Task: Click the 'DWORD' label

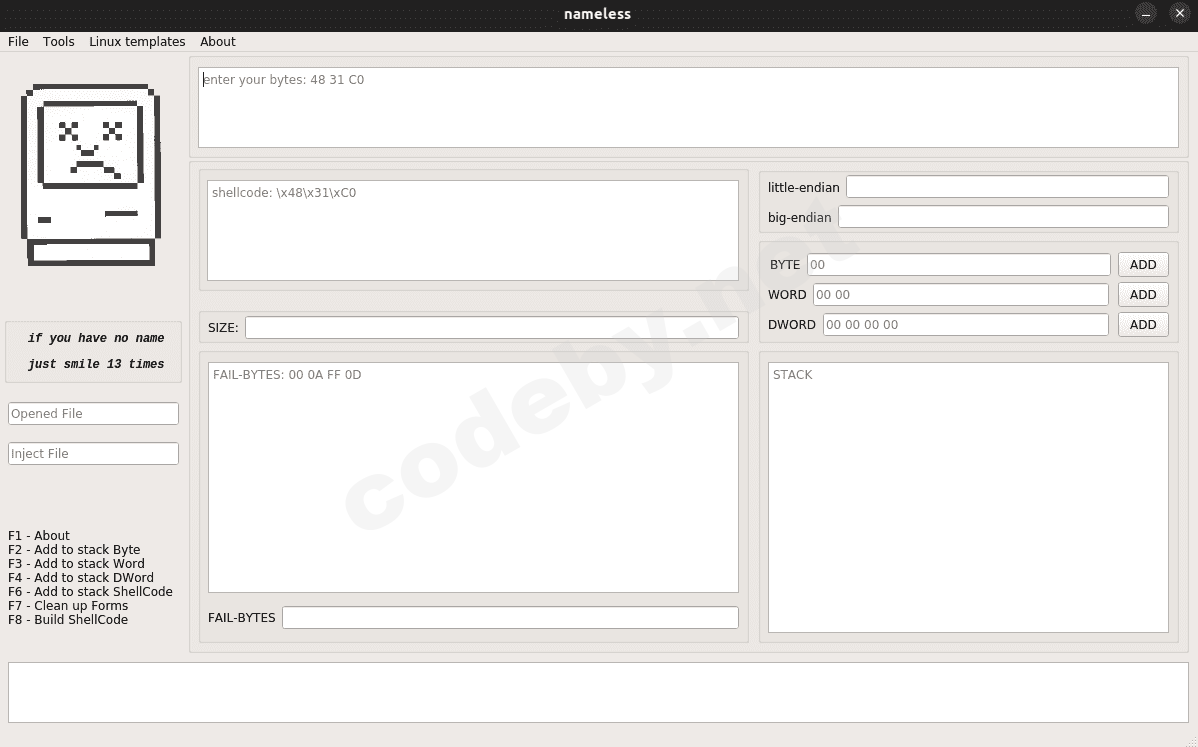Action: [792, 324]
